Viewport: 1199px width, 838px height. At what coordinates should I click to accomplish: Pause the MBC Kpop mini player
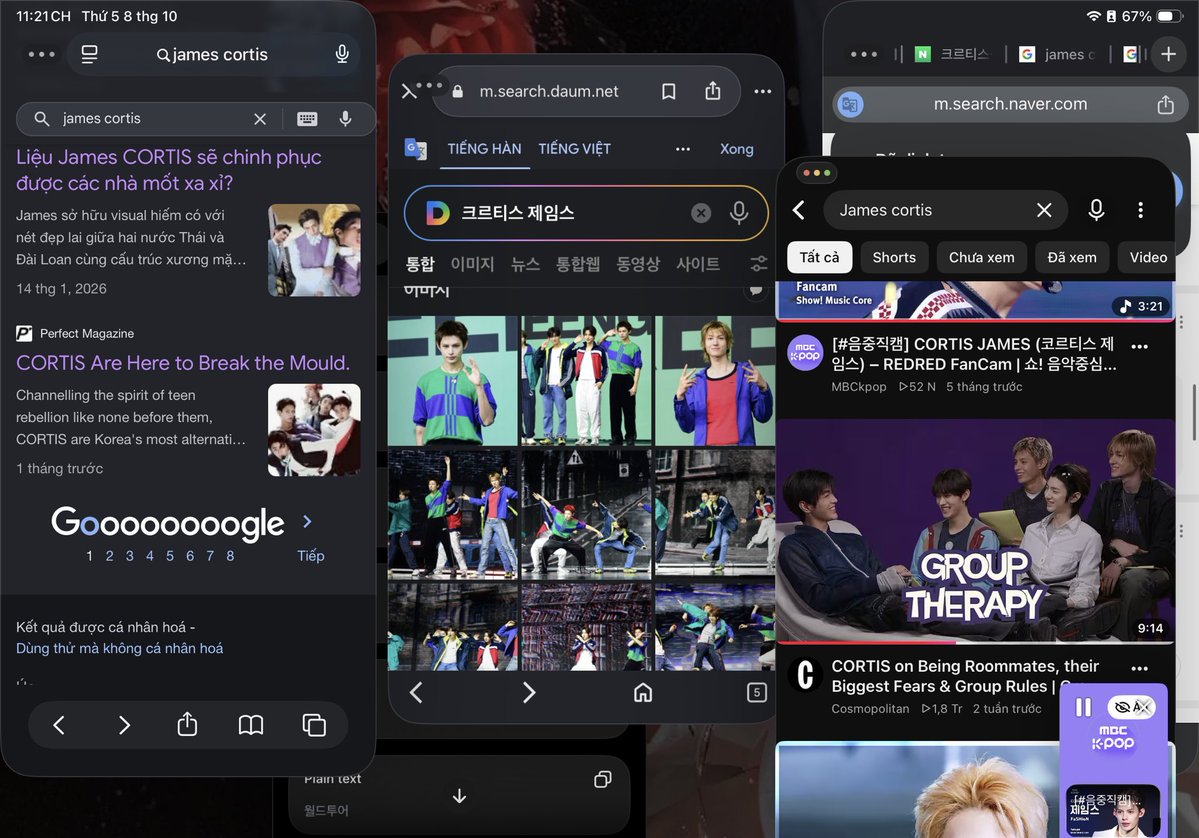coord(1084,707)
